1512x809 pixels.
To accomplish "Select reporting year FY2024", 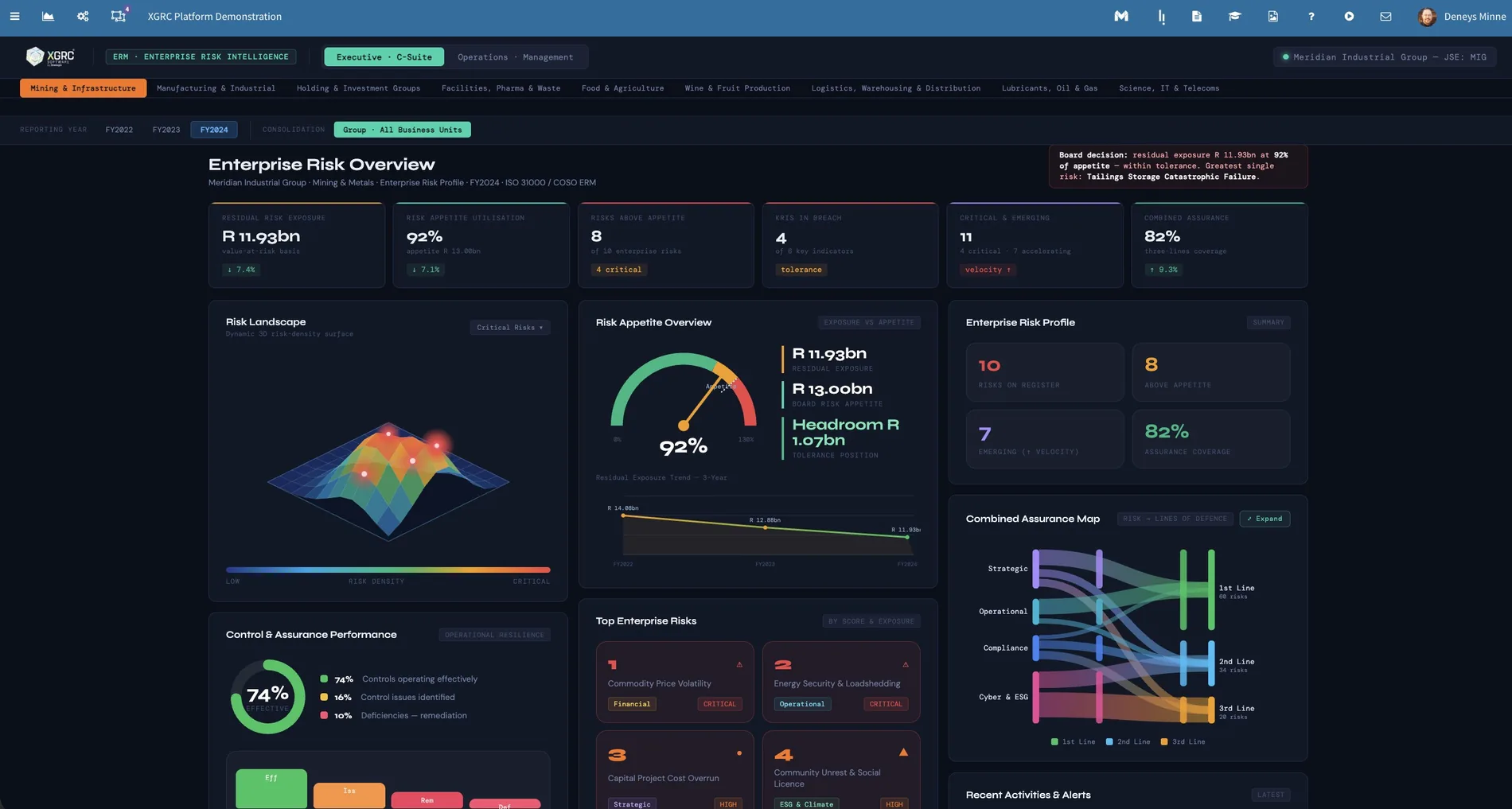I will (x=214, y=130).
